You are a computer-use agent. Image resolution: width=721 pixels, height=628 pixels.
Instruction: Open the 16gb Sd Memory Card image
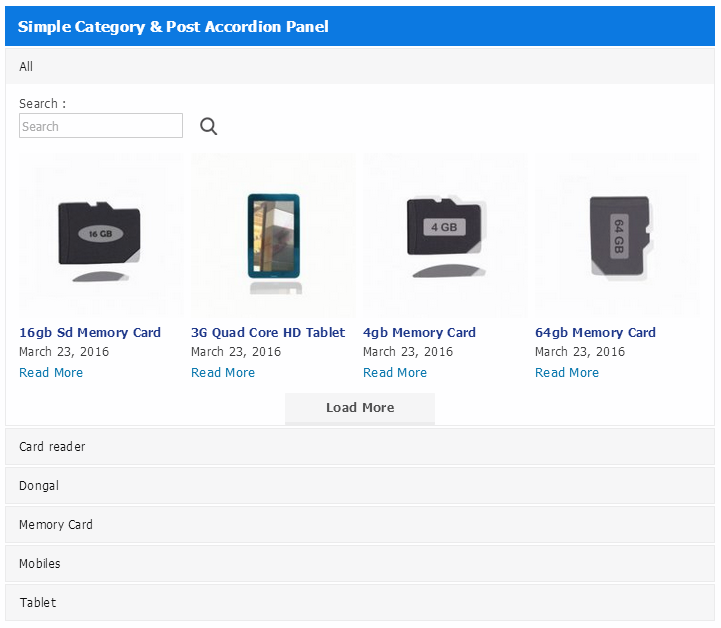point(101,235)
